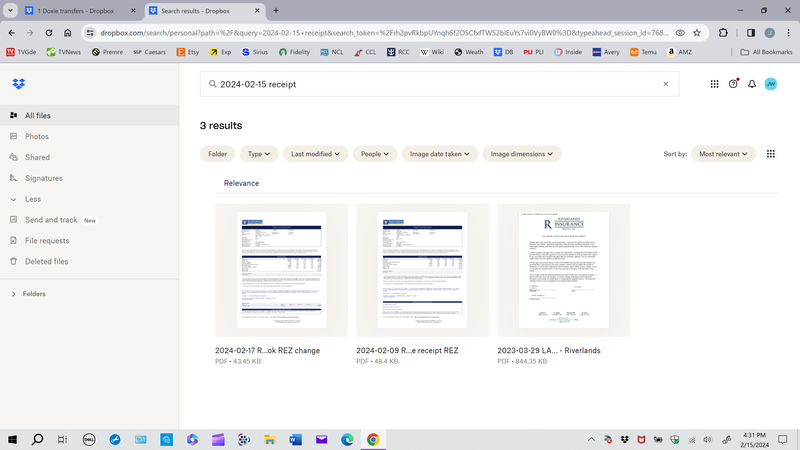
Task: Open the Temu bookmark
Action: pos(643,52)
